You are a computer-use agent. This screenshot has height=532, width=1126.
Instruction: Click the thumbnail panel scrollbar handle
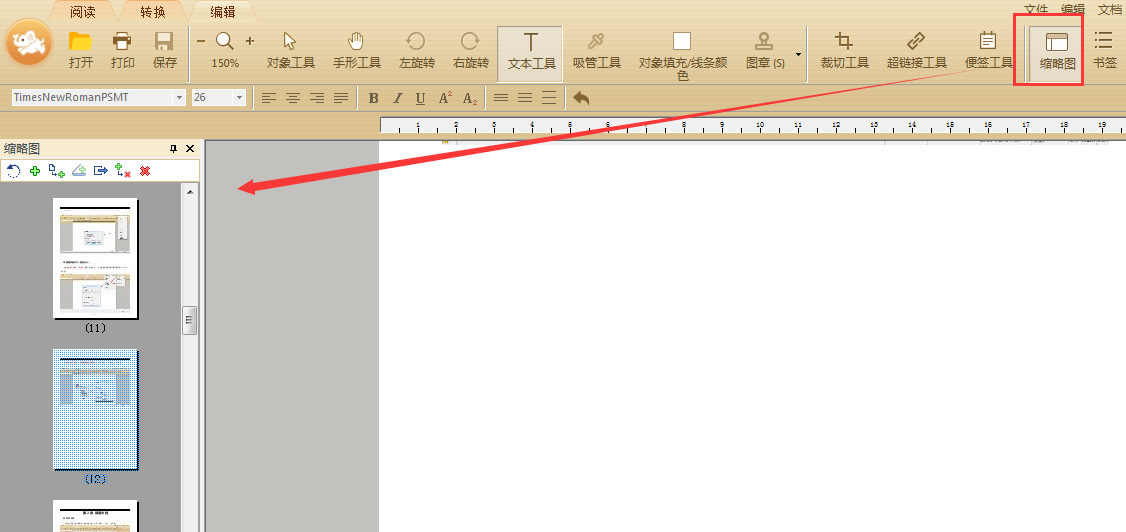[x=190, y=320]
